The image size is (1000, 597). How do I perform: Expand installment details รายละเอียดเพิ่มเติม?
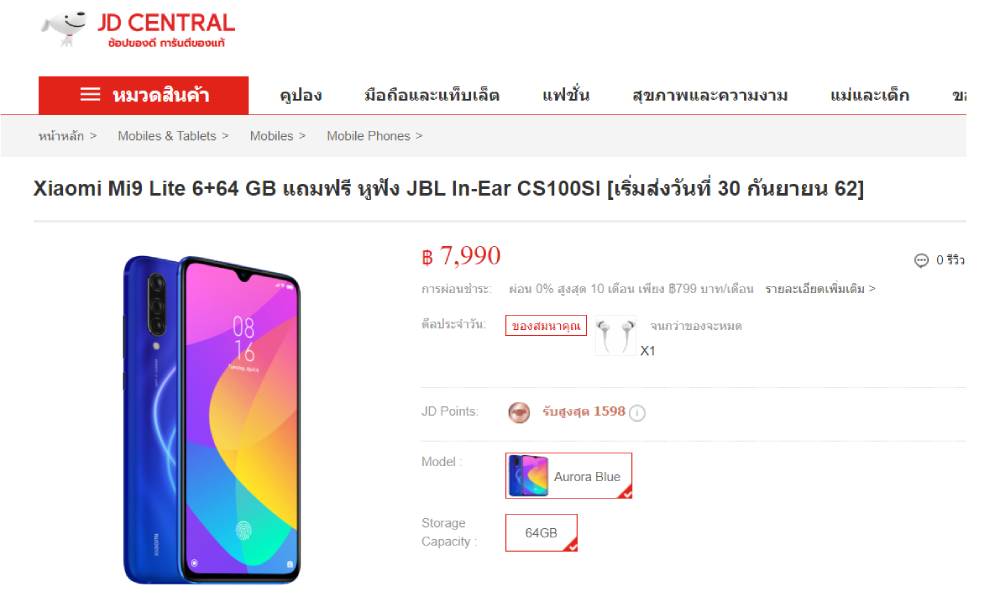click(820, 289)
